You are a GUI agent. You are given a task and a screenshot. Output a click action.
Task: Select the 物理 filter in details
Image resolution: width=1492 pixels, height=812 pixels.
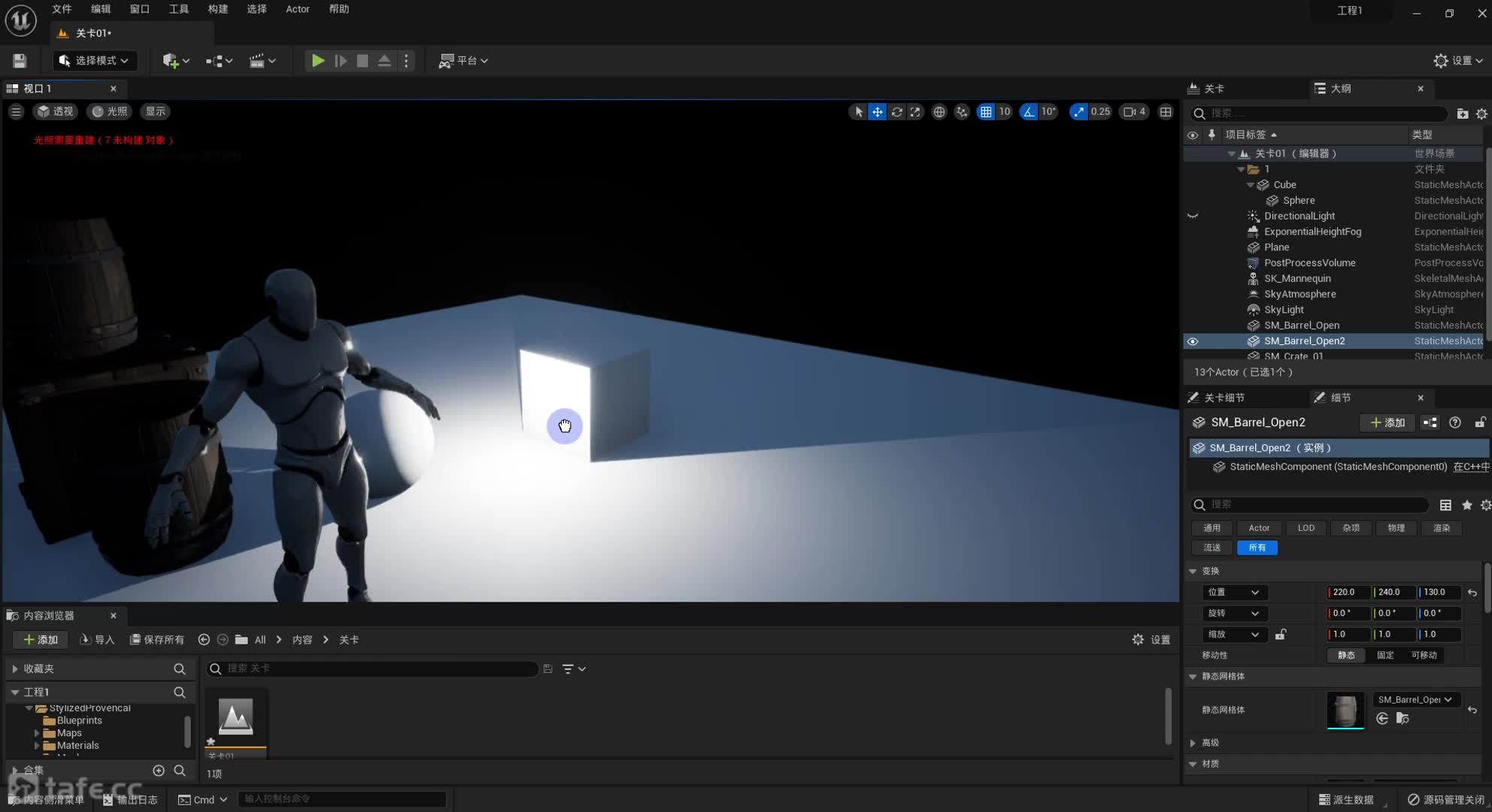pyautogui.click(x=1396, y=528)
